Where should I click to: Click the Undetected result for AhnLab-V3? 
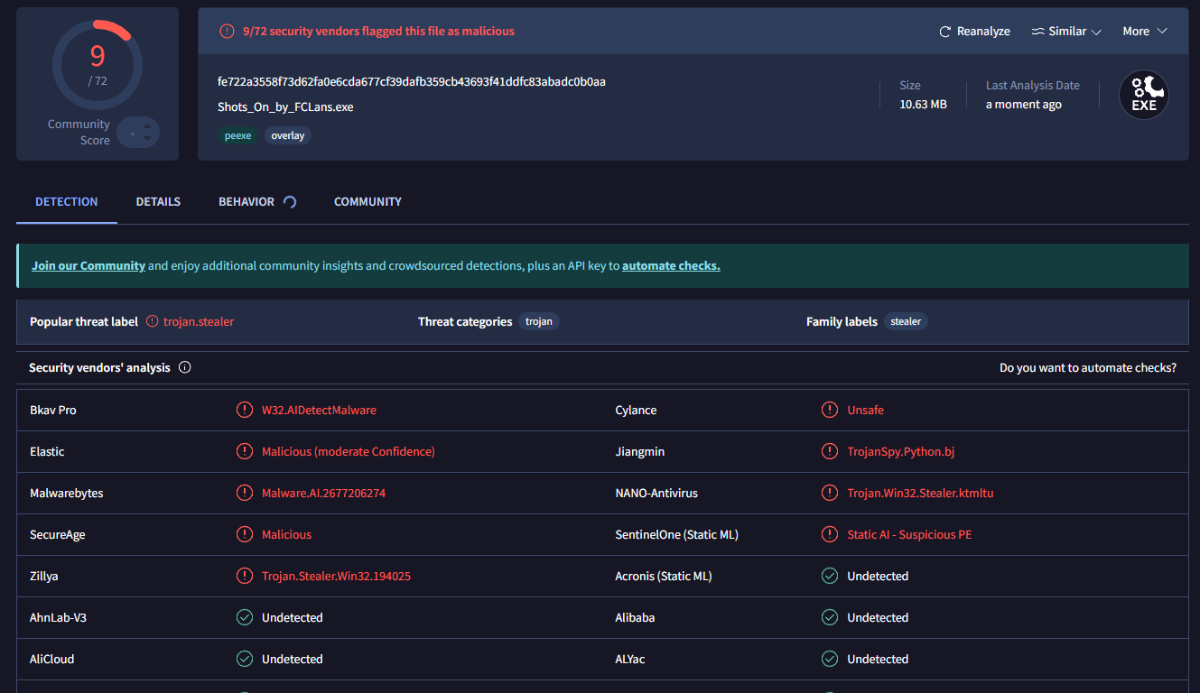point(292,618)
